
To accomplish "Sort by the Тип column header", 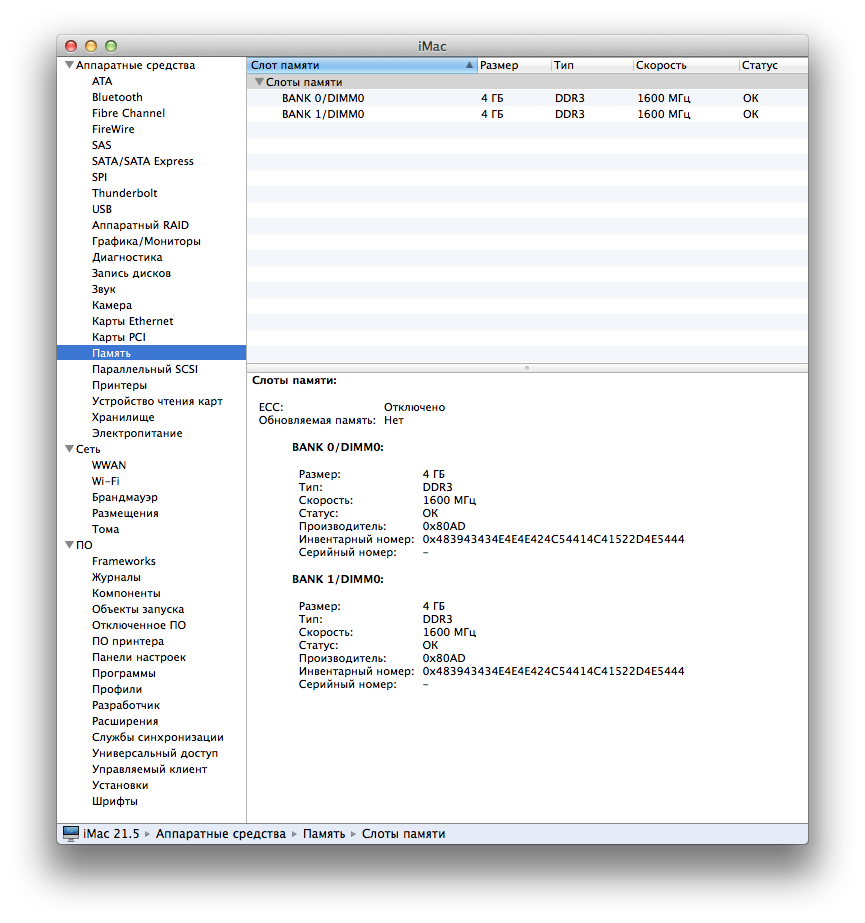I will (592, 65).
